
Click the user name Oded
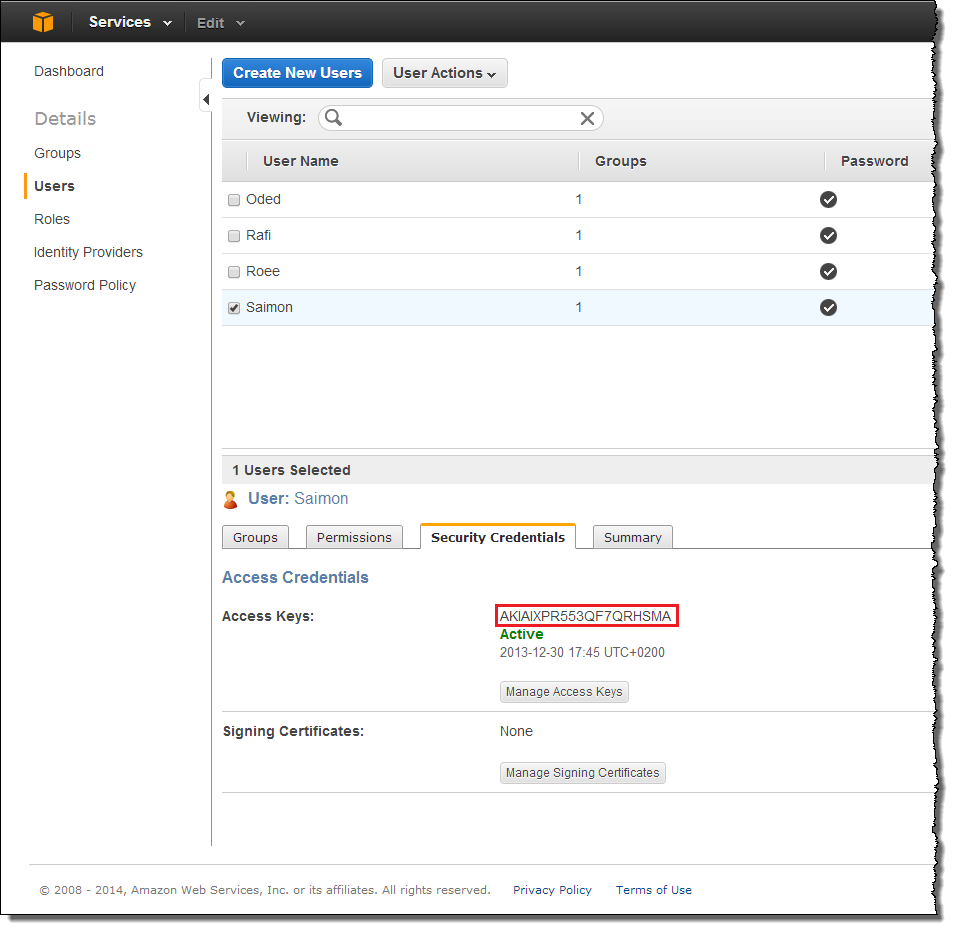(263, 200)
